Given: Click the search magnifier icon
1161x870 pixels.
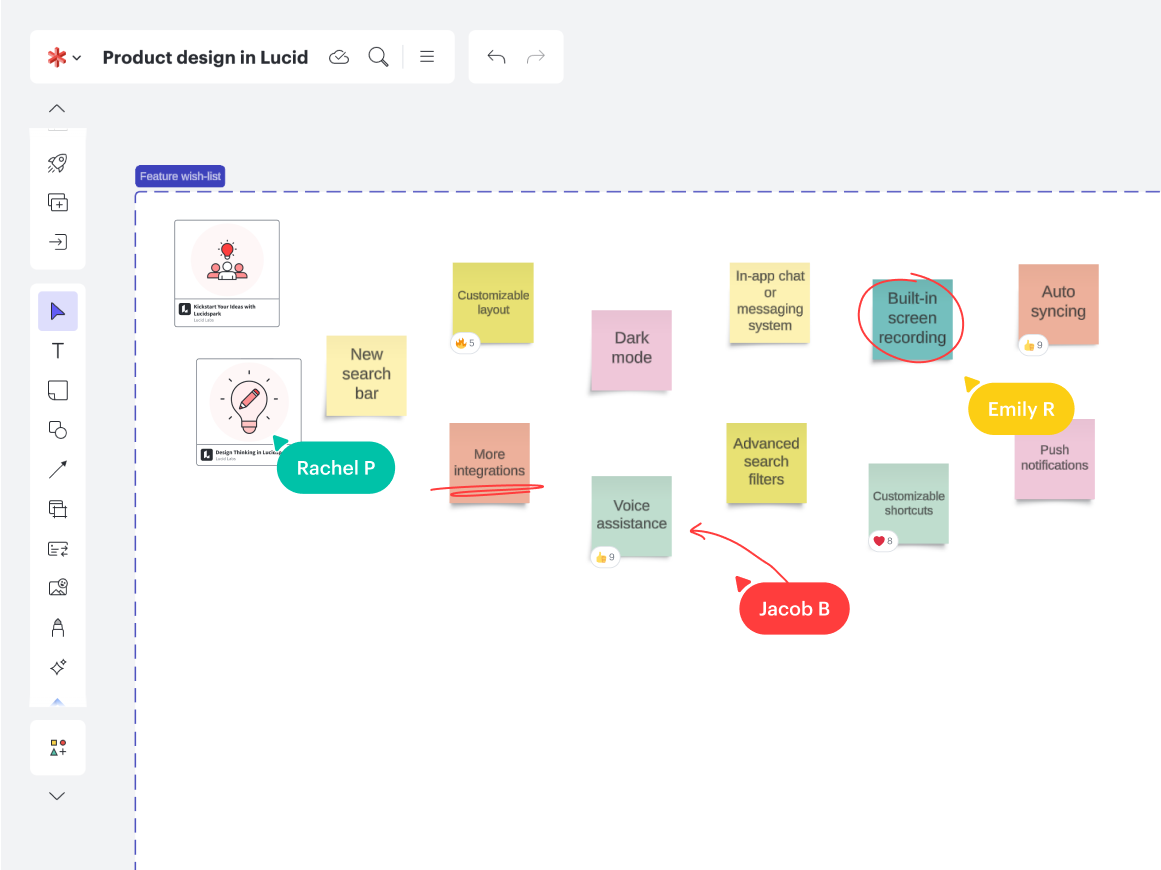Looking at the screenshot, I should 378,57.
